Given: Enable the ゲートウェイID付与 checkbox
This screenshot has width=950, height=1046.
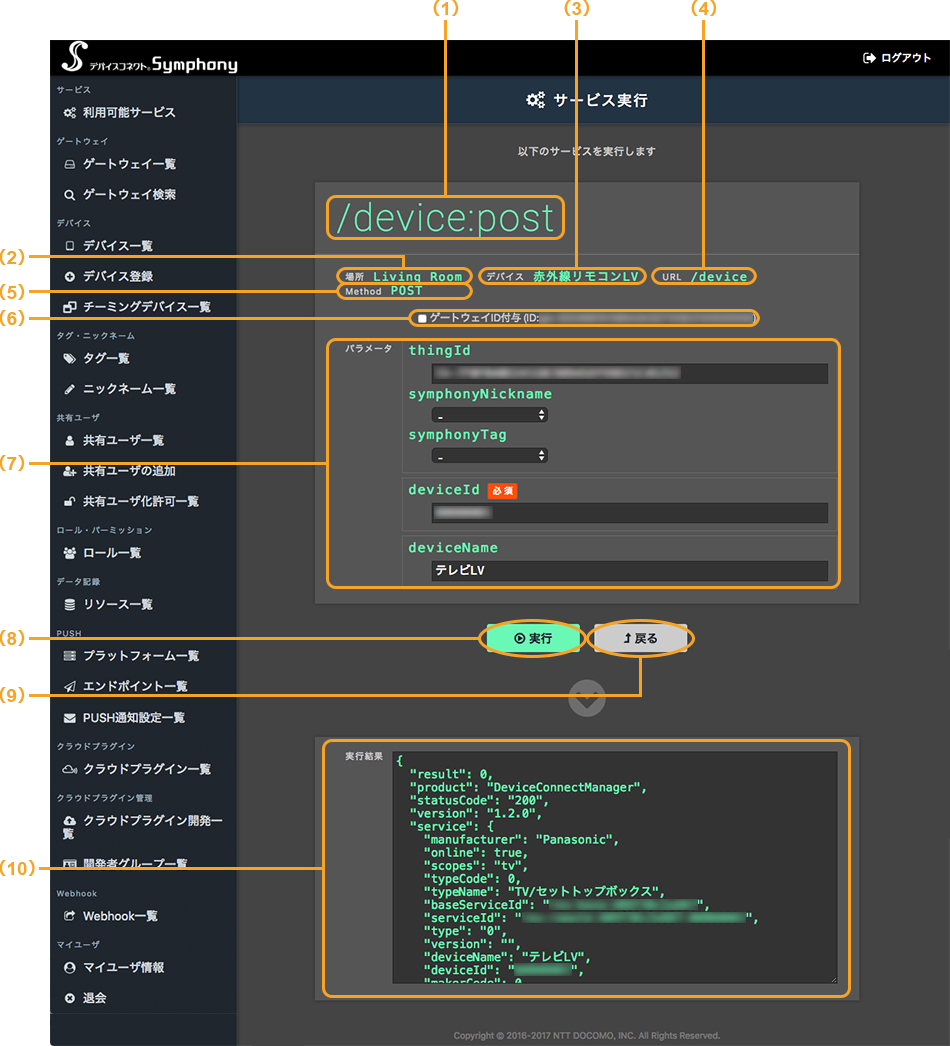Looking at the screenshot, I should tap(422, 318).
